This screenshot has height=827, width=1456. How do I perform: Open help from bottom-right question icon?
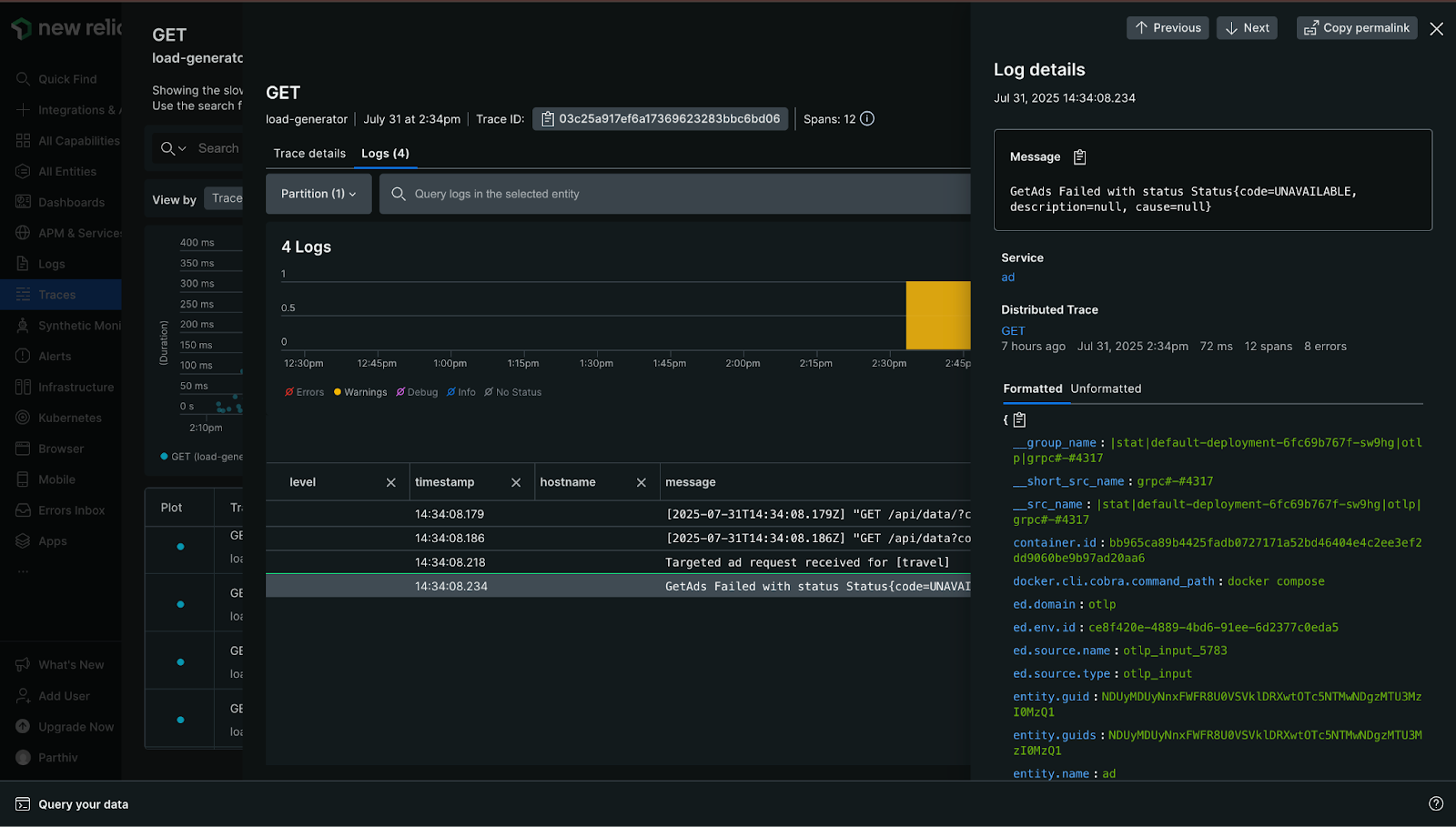point(1436,804)
